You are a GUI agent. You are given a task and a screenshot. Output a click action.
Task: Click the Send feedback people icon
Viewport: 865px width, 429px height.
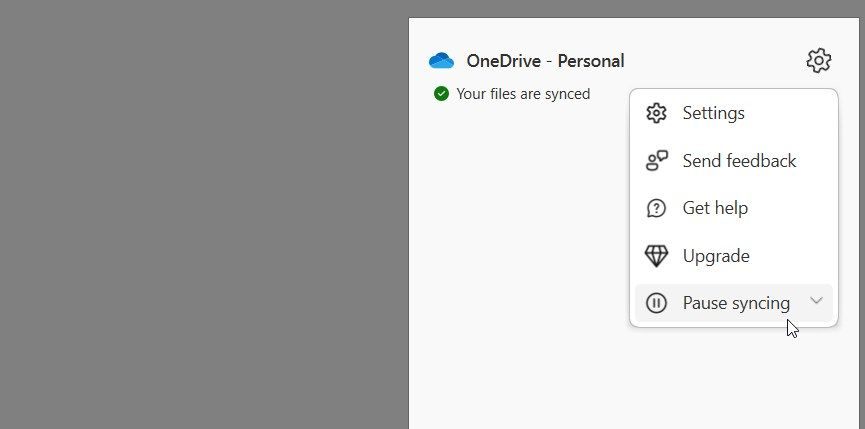pyautogui.click(x=656, y=161)
